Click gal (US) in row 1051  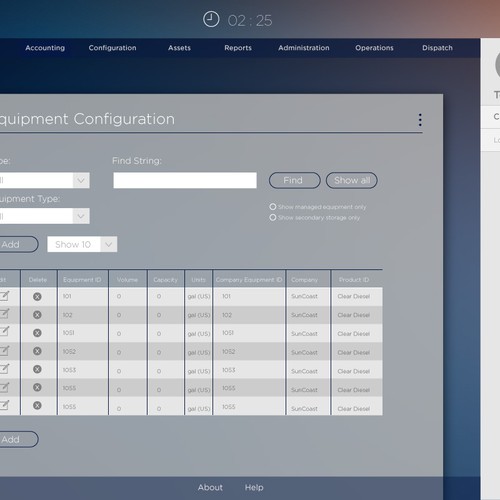pos(199,334)
